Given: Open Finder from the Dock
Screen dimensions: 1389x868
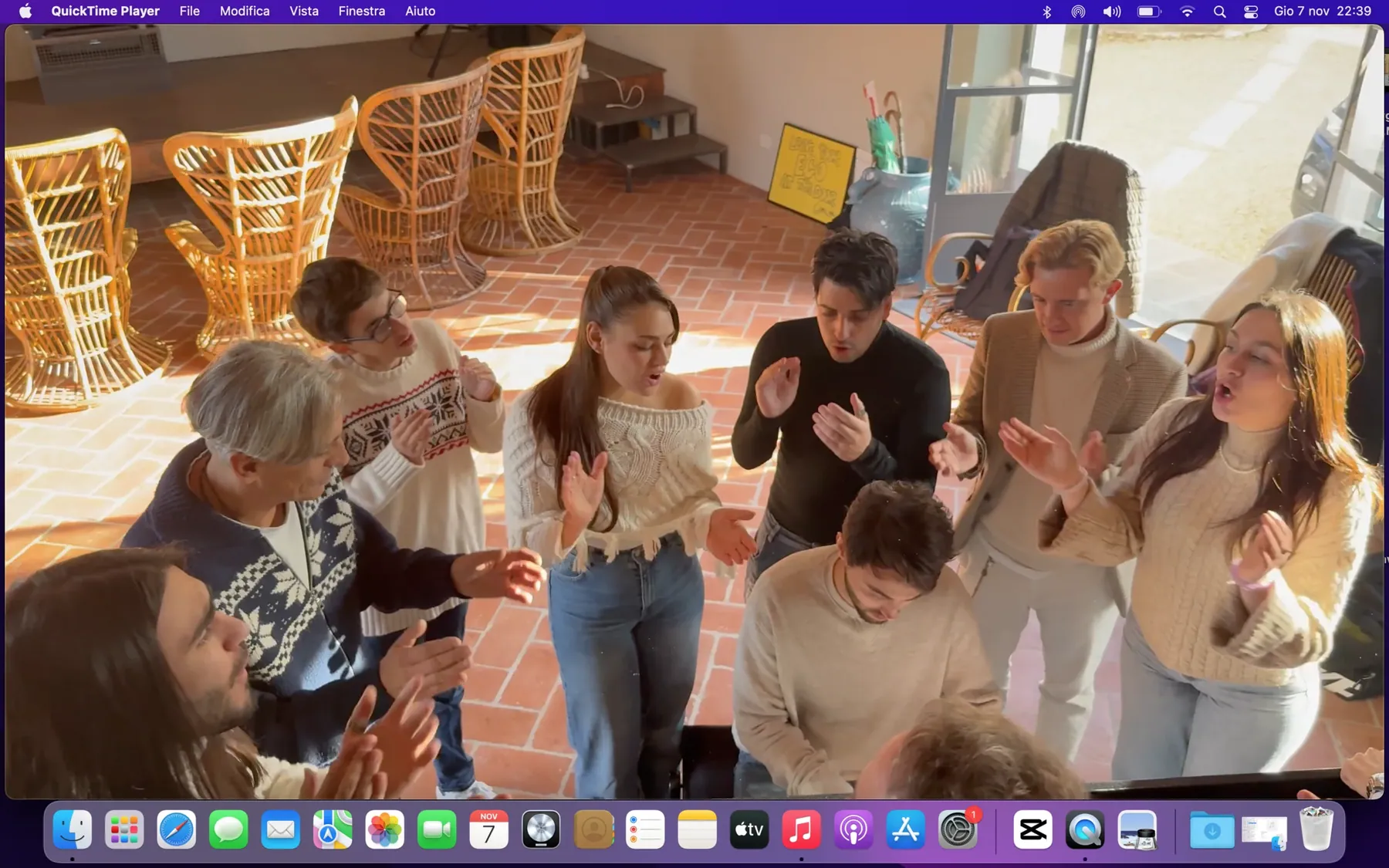Looking at the screenshot, I should pos(73,830).
